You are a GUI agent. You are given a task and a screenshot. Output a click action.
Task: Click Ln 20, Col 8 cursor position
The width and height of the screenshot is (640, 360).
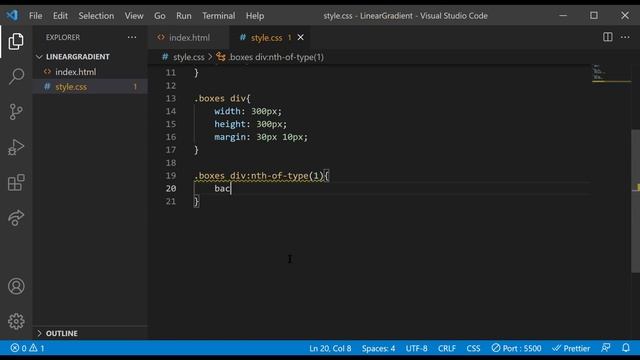[x=330, y=348]
